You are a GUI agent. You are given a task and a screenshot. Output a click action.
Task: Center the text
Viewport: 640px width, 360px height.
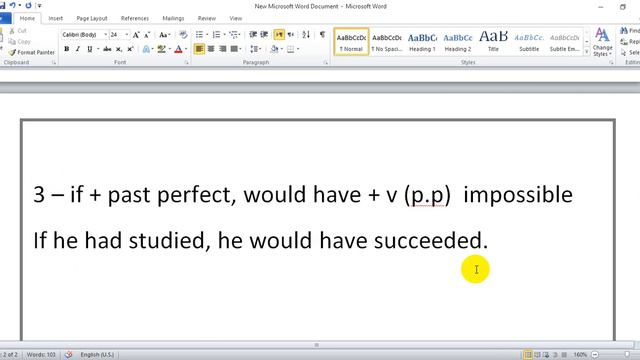coord(211,49)
